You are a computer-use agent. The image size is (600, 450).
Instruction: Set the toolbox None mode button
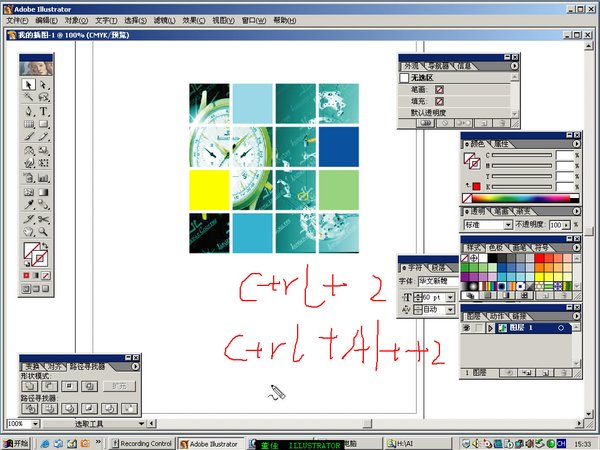click(x=46, y=276)
